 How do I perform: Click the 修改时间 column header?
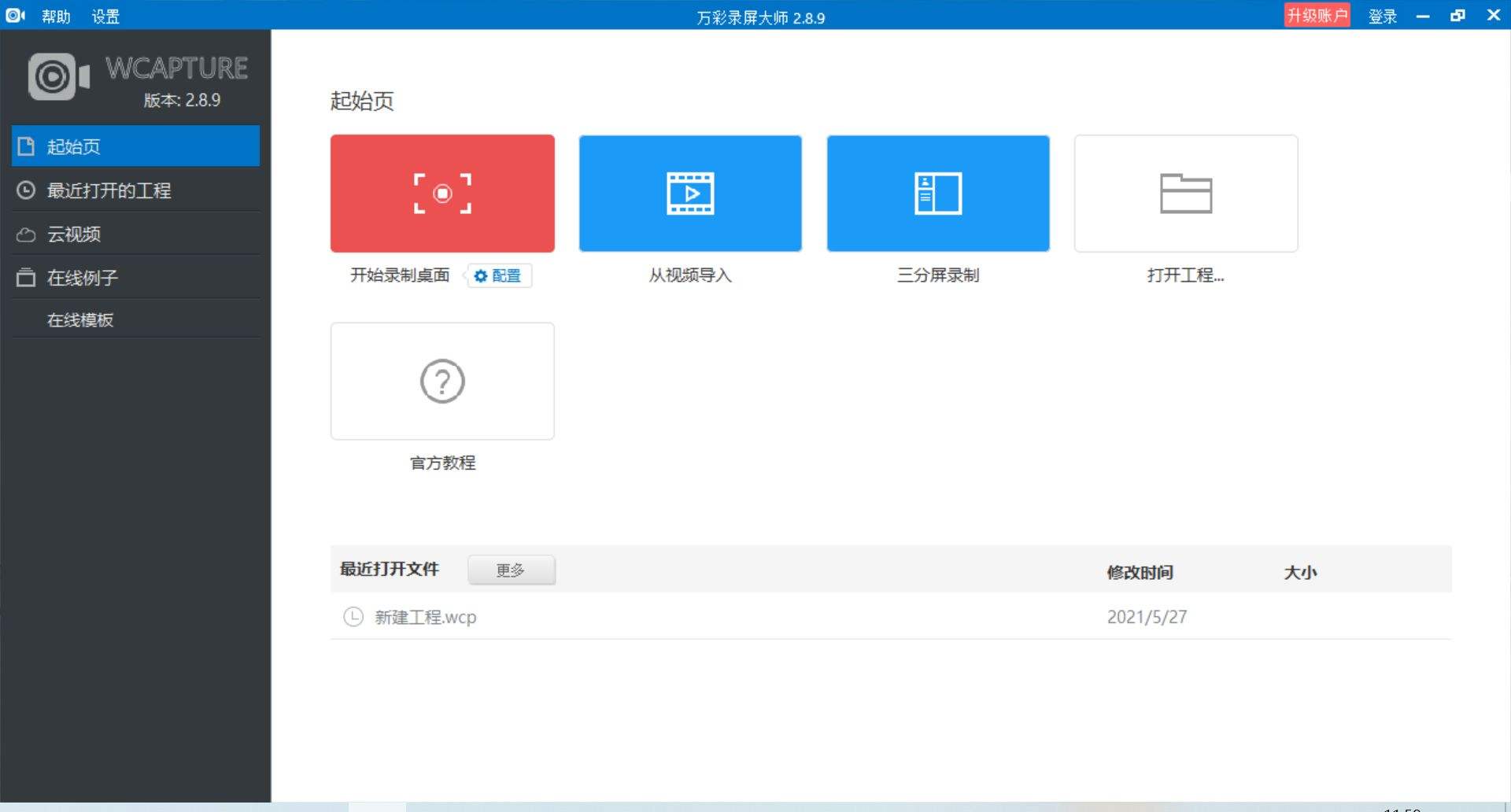(1140, 572)
